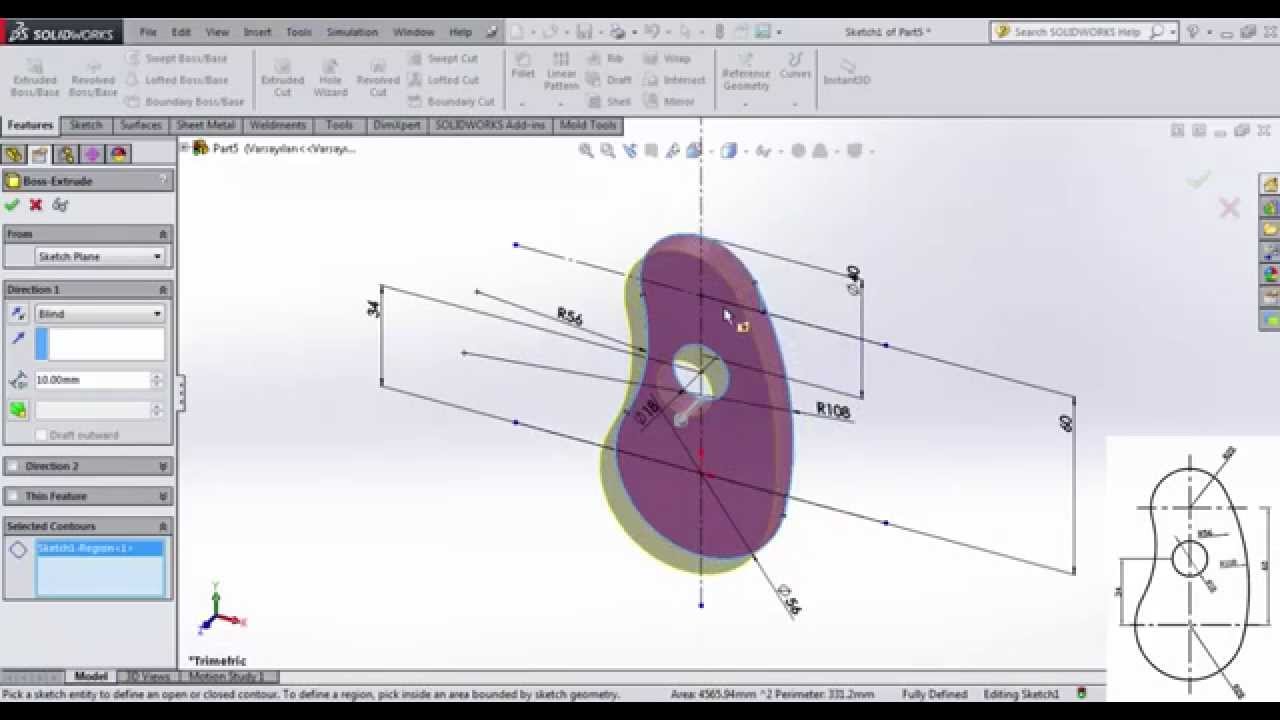The image size is (1280, 720).
Task: Click the Section View icon
Action: [652, 151]
